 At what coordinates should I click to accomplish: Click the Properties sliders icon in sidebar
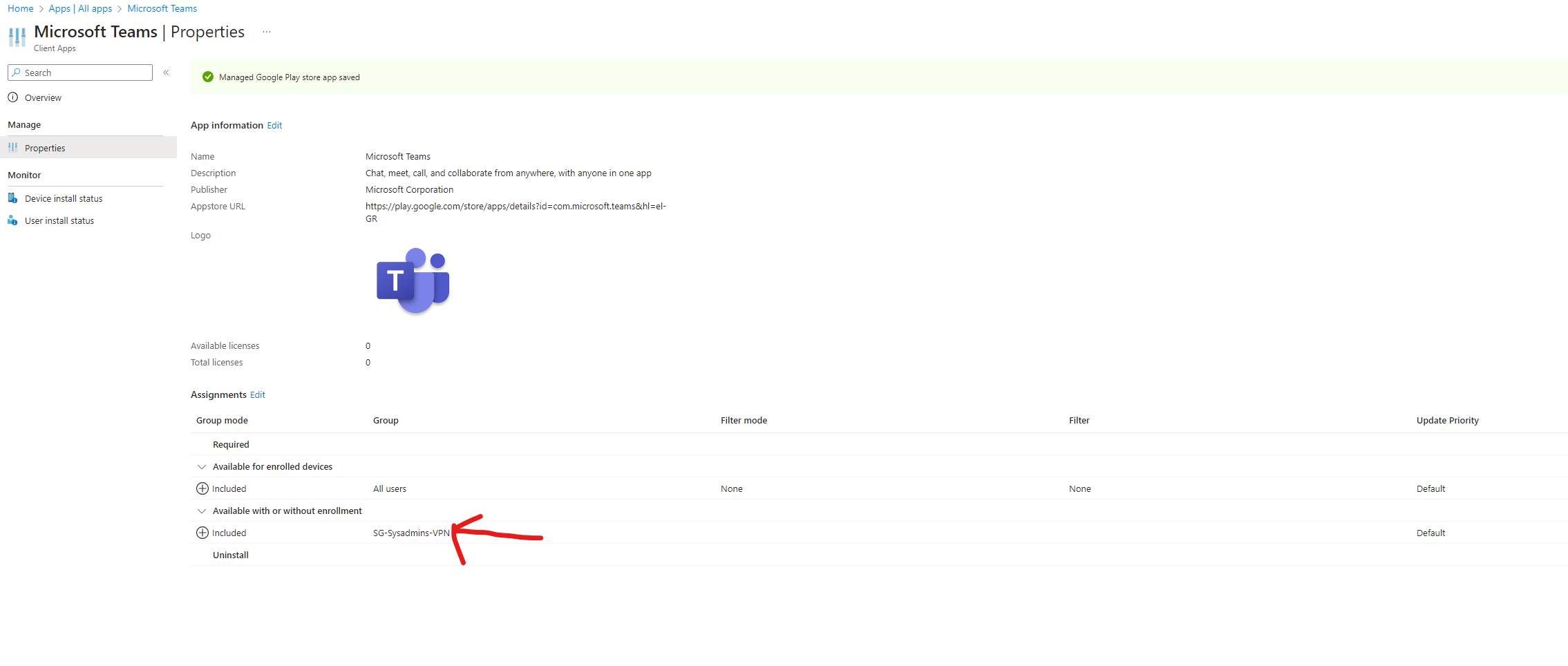[13, 148]
